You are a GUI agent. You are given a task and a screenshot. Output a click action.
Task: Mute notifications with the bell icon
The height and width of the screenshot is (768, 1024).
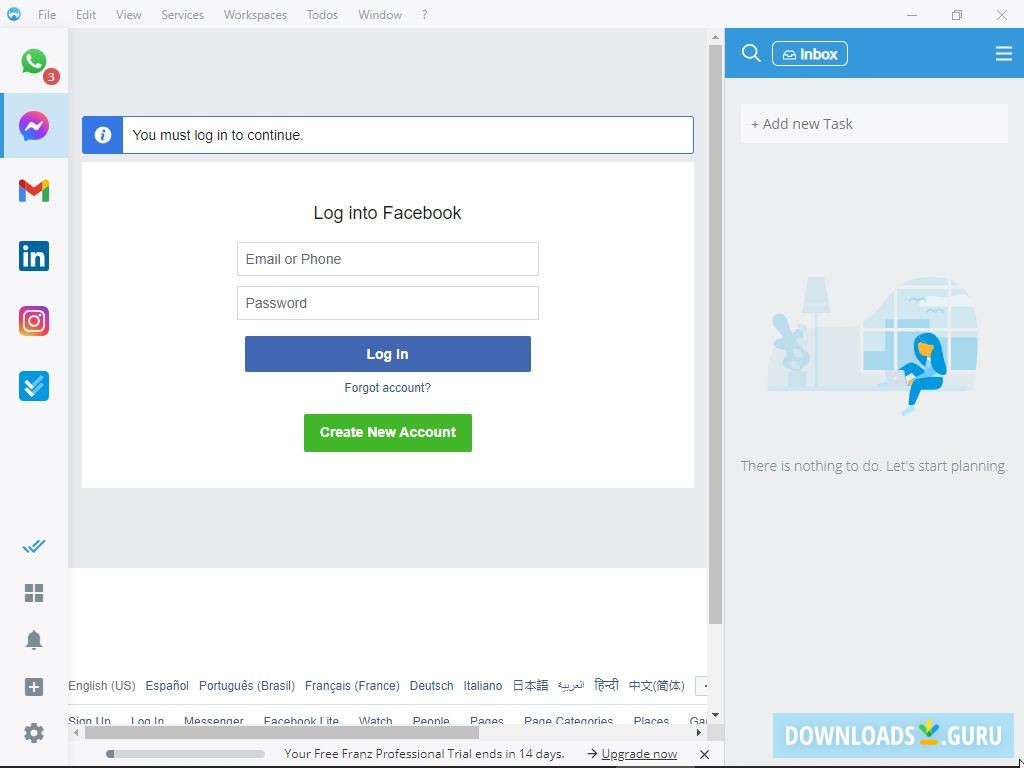[34, 640]
